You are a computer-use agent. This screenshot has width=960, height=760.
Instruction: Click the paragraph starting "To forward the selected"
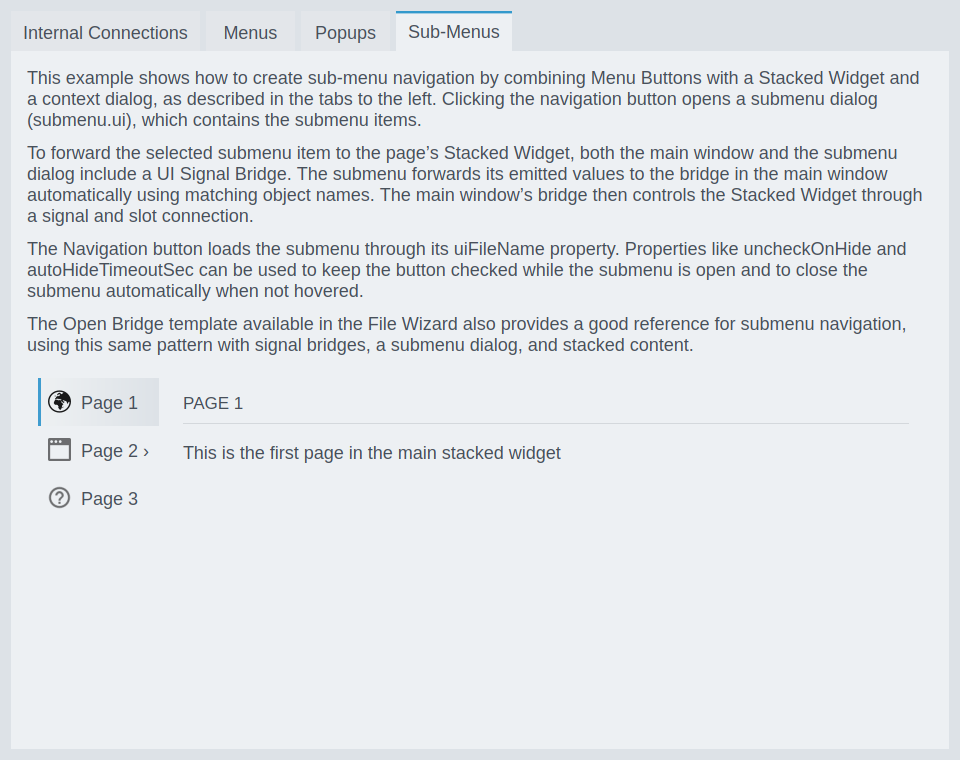(x=476, y=184)
